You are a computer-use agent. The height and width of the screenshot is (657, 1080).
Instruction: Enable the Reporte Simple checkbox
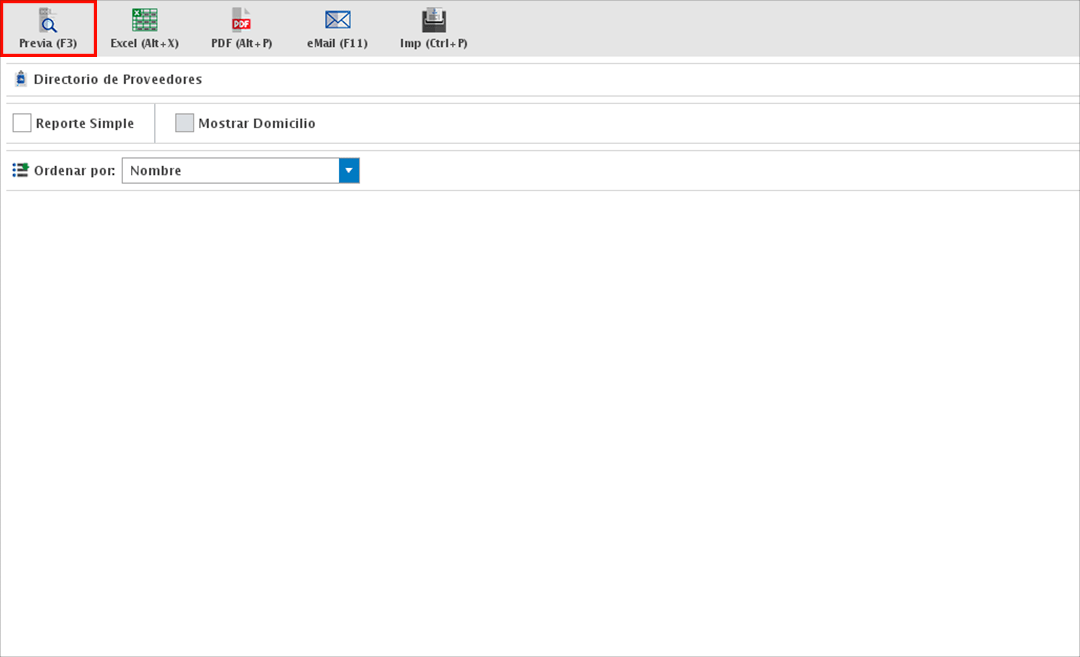pyautogui.click(x=22, y=123)
